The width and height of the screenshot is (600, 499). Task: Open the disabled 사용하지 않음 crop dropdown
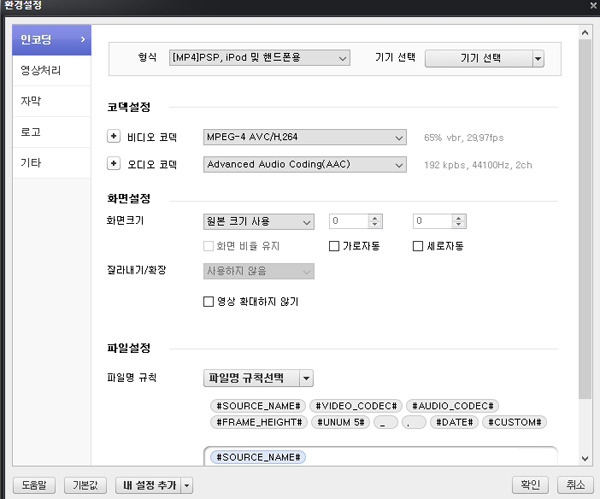point(259,271)
